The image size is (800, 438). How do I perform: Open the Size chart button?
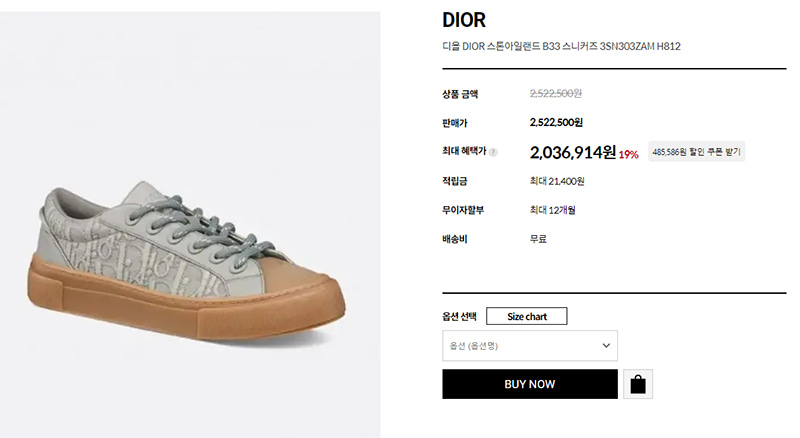click(527, 317)
